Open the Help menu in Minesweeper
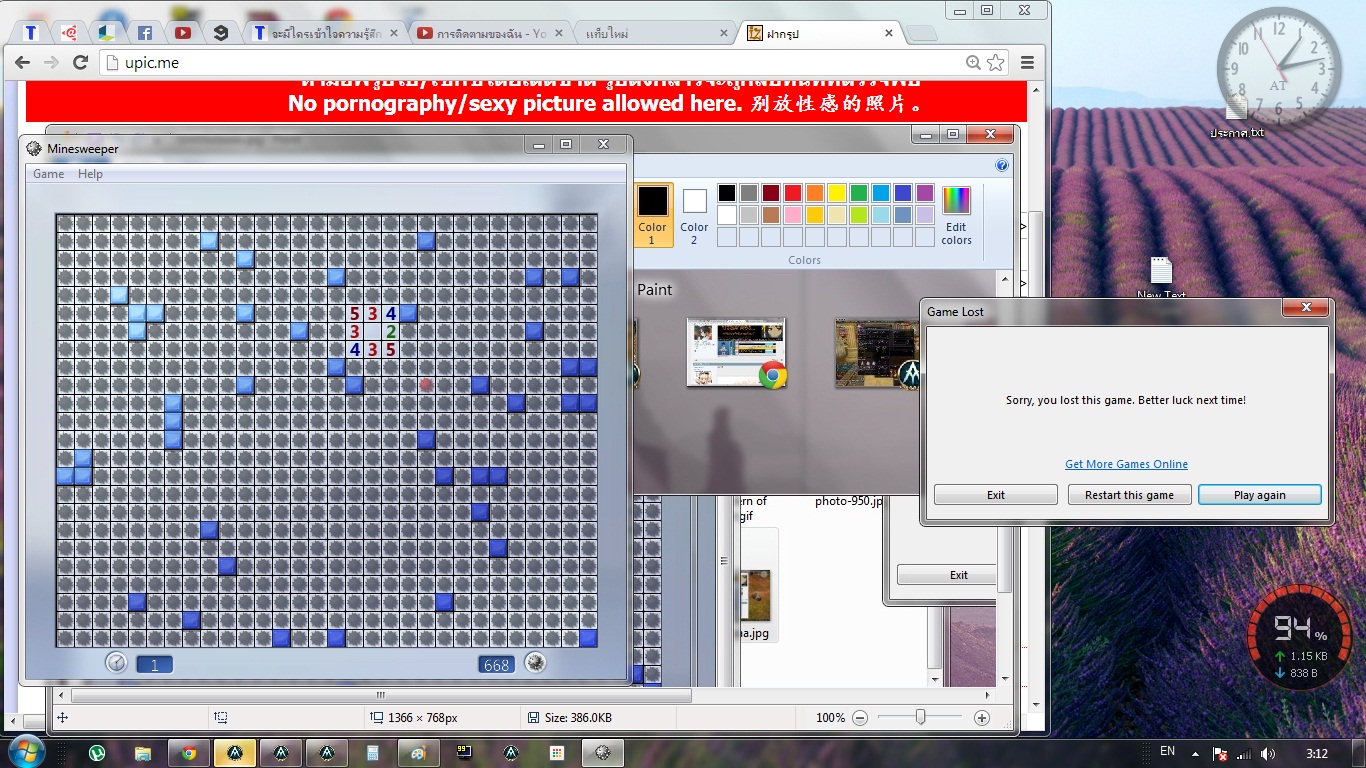 [90, 174]
